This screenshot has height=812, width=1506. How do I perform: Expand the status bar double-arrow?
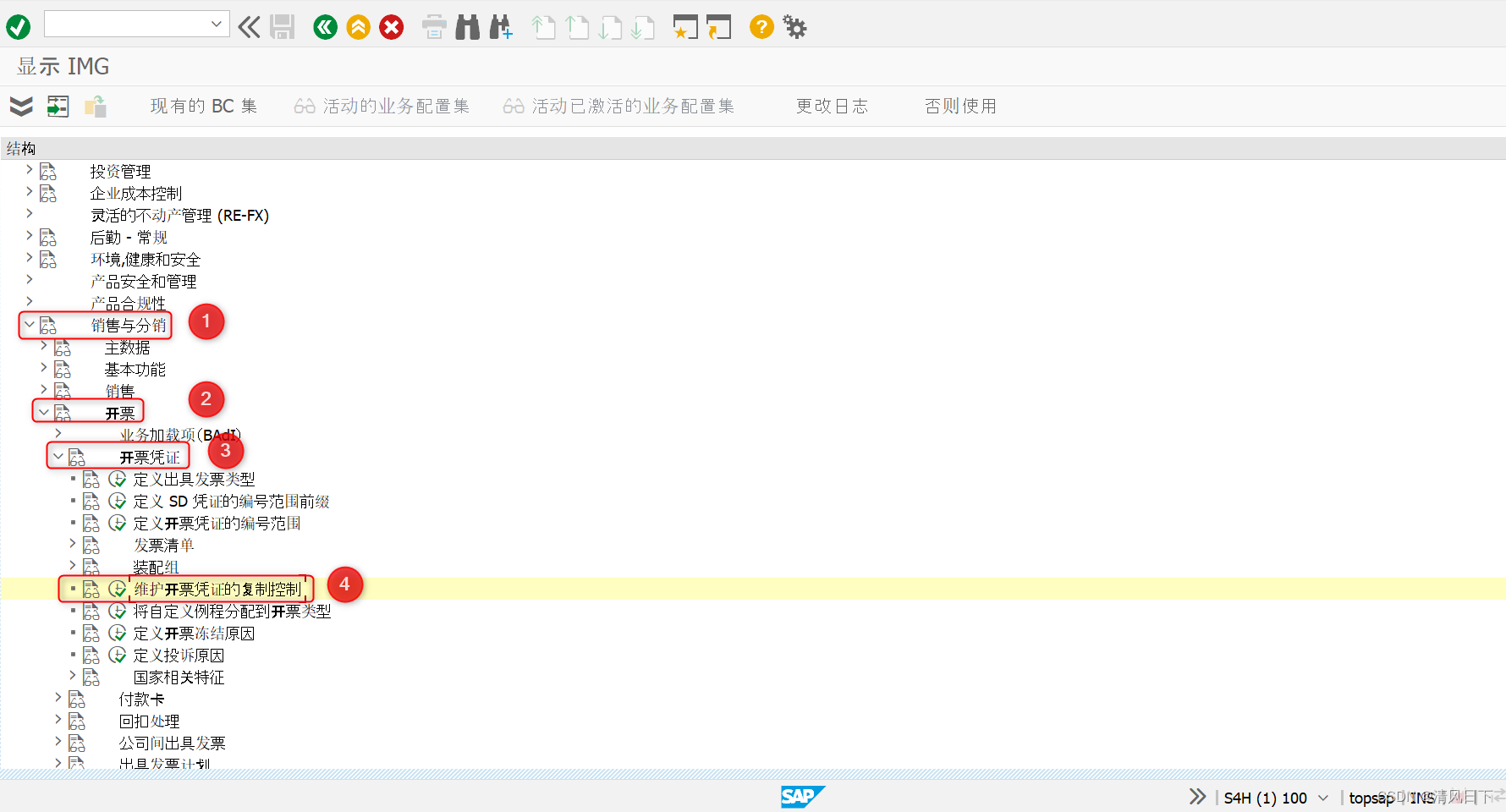tap(1197, 797)
